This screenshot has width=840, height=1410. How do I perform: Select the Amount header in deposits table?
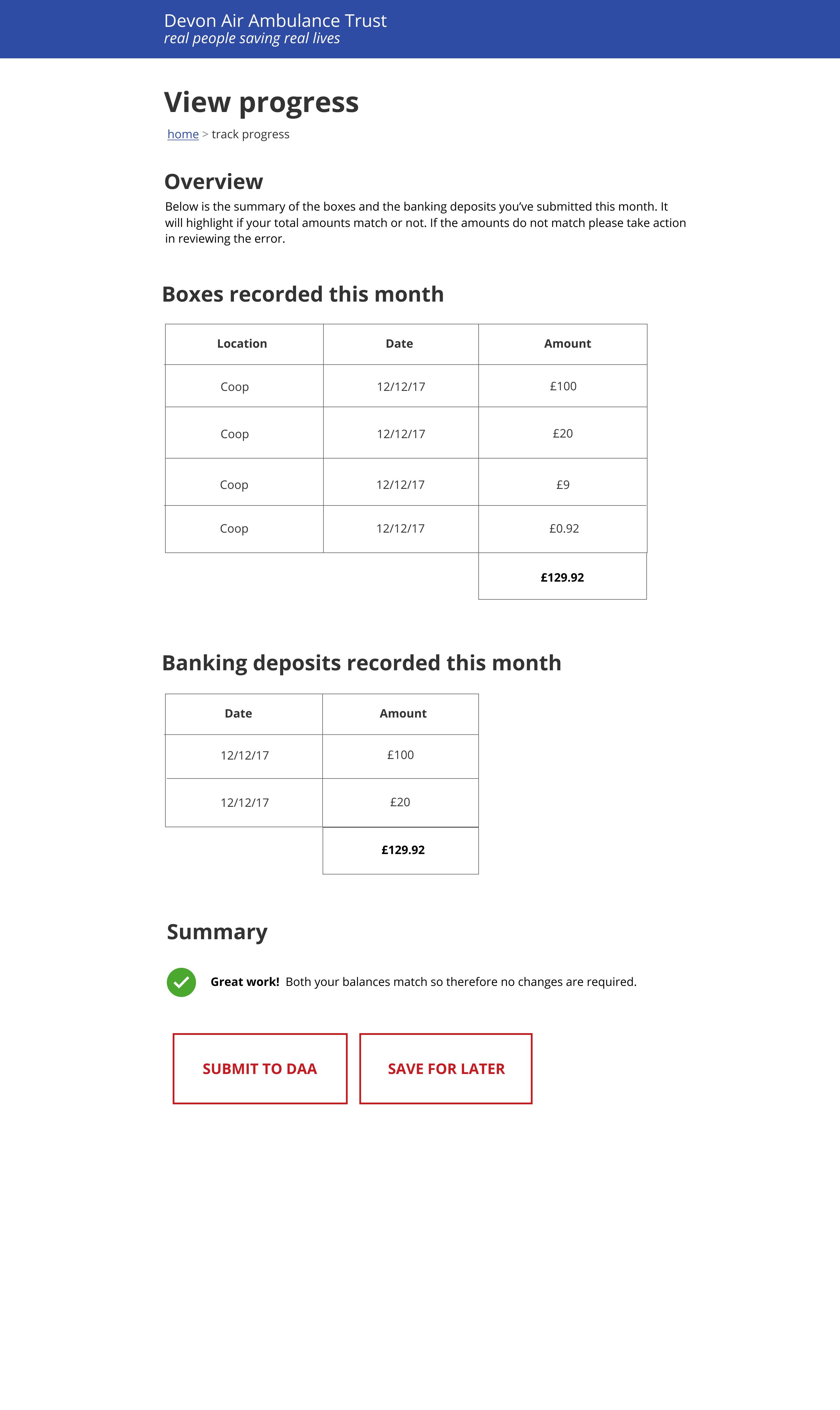(402, 713)
